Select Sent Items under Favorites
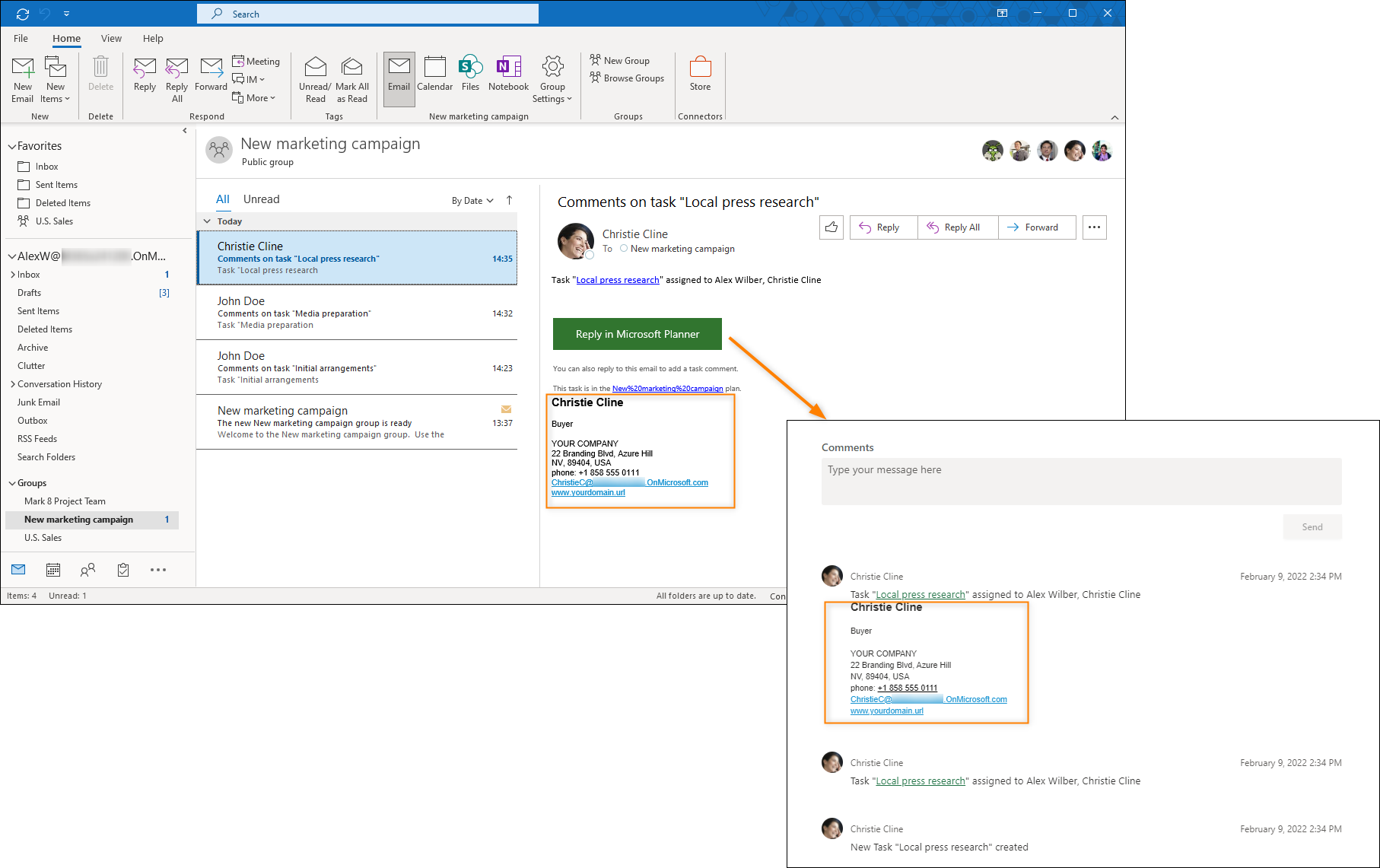1380x868 pixels. pos(56,185)
